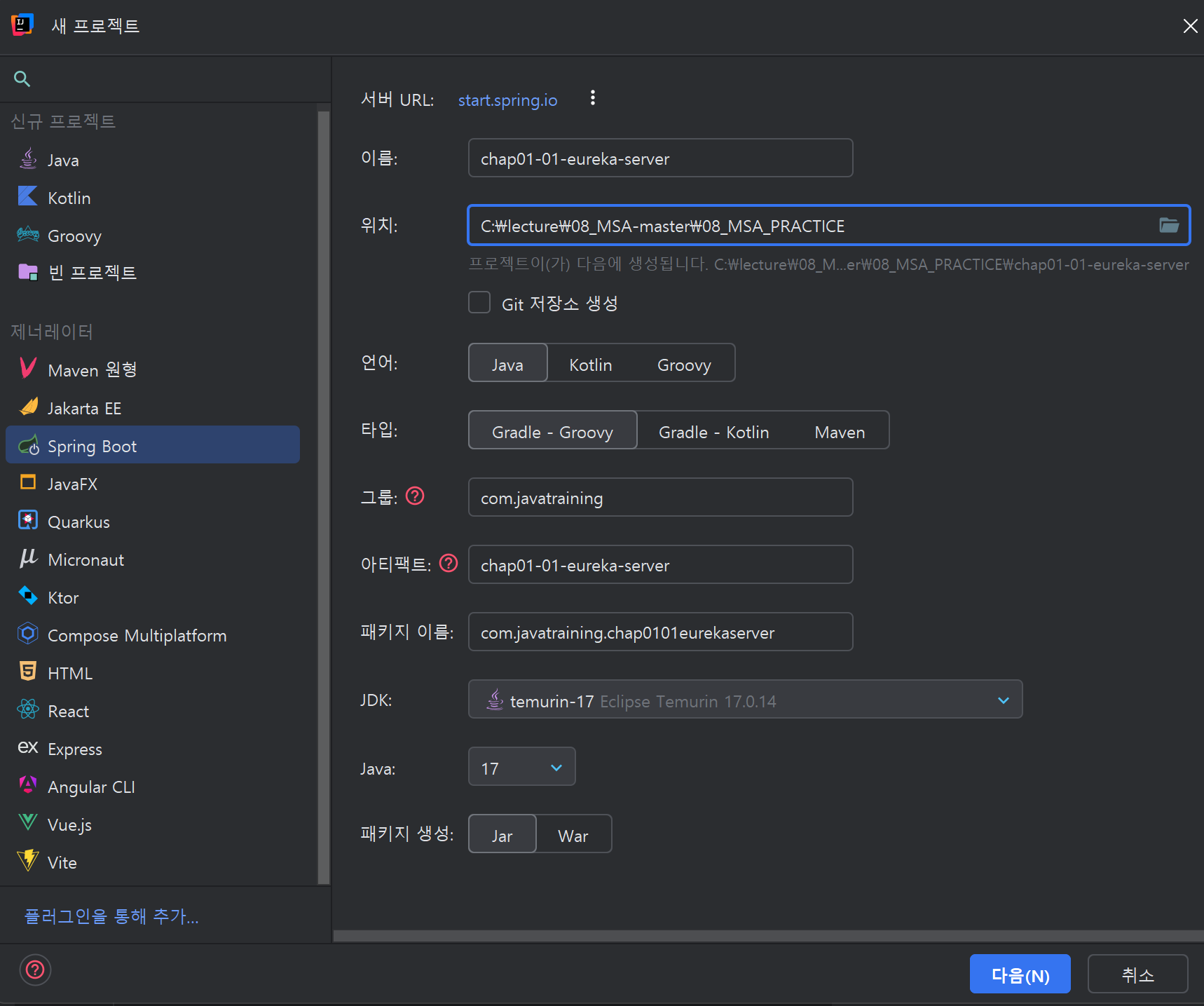Click the search magnifier icon
Screen dimensions: 1204x1006
click(22, 79)
